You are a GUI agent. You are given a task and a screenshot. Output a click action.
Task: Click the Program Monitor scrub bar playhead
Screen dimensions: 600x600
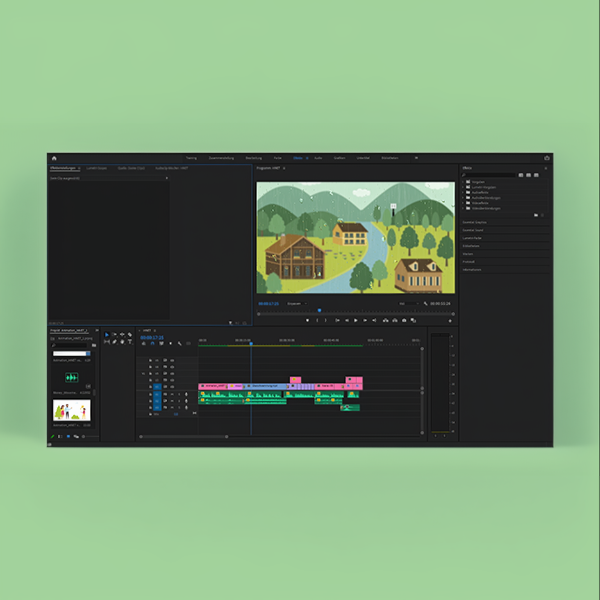[x=319, y=311]
